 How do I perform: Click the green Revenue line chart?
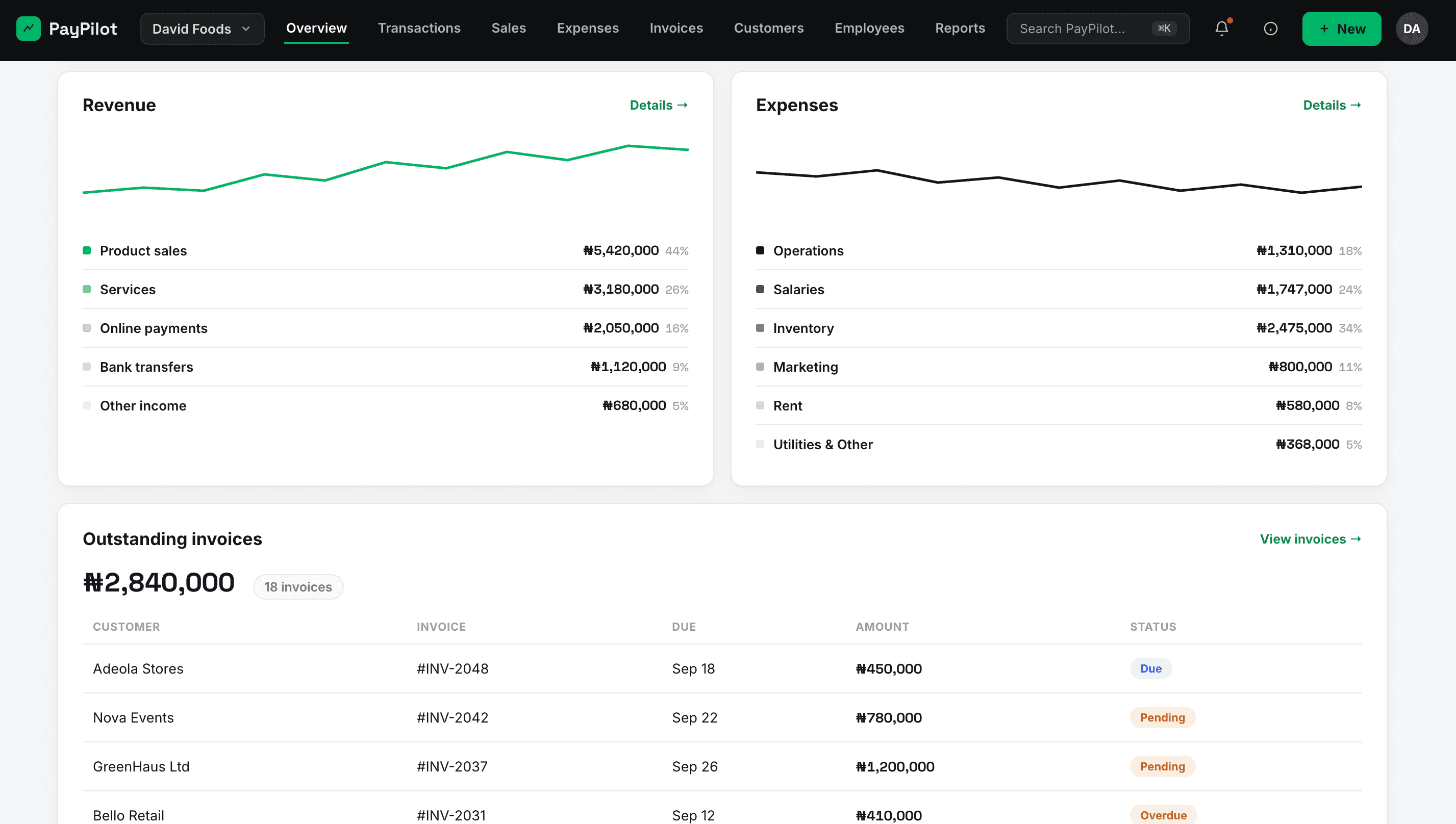click(386, 169)
